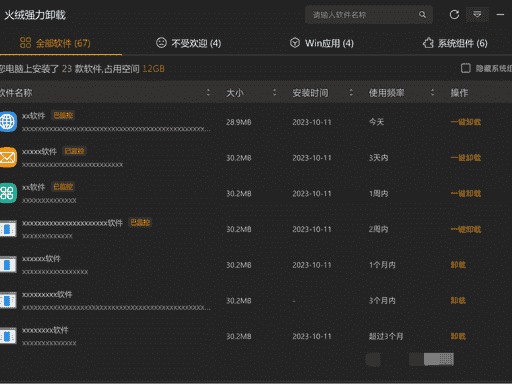Viewport: 512px width, 384px height.
Task: Click the sort arrows on 安装时间 column
Action: click(x=351, y=93)
